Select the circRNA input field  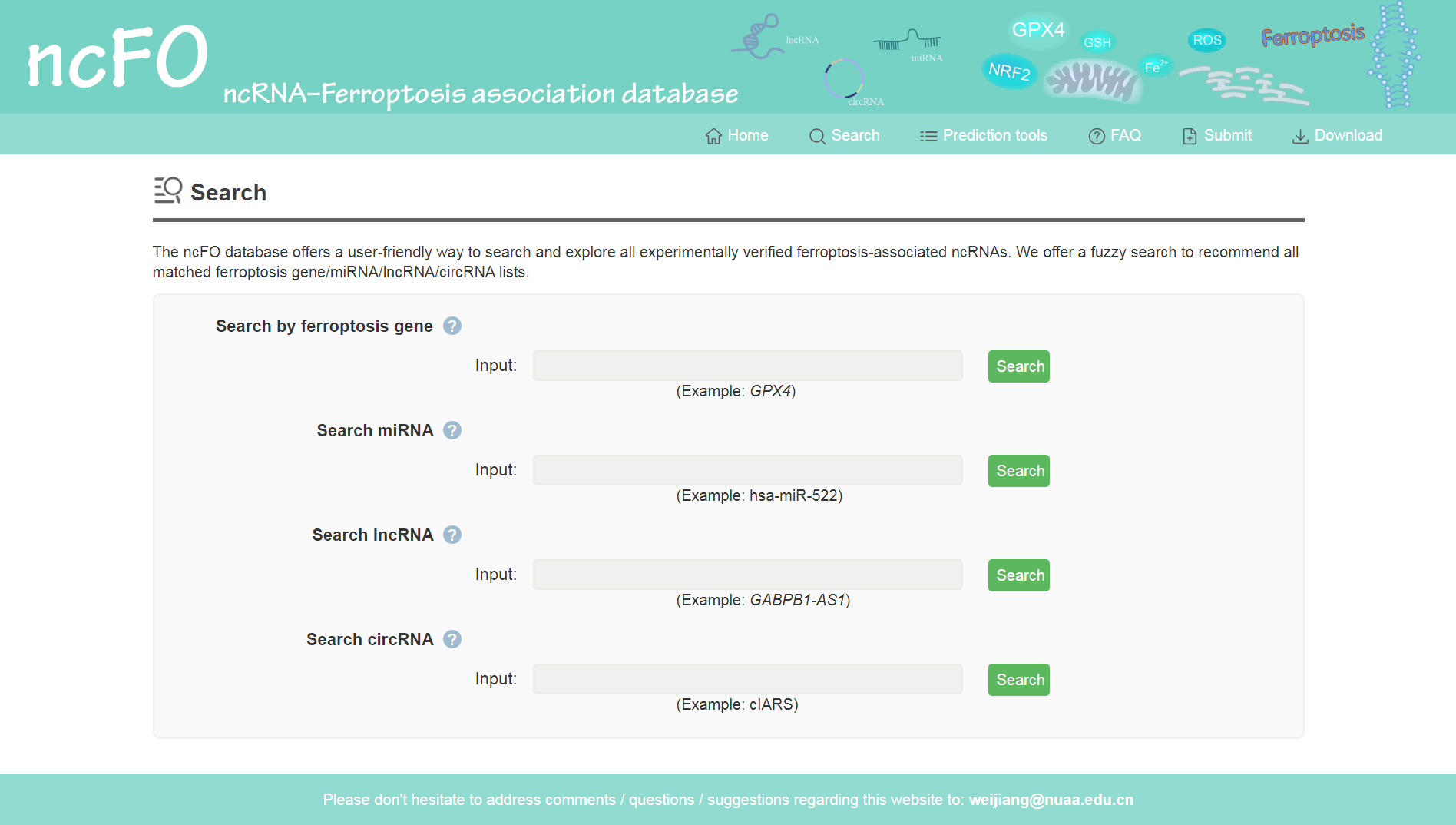[x=748, y=679]
